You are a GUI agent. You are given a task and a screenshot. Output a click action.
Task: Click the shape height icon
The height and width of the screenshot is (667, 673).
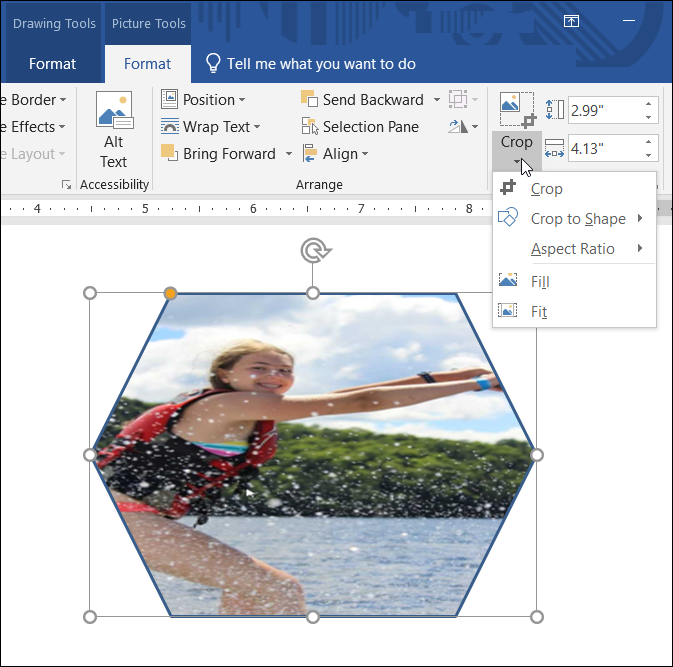pyautogui.click(x=555, y=110)
